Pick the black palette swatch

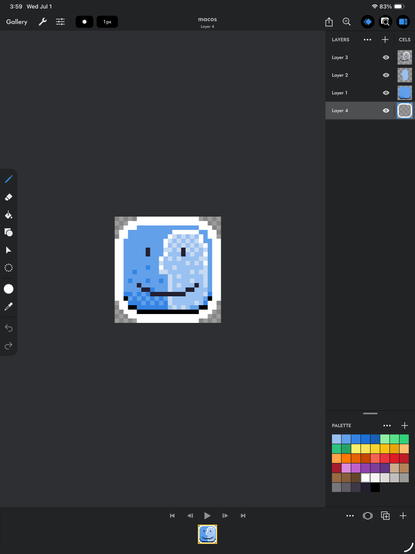coord(375,488)
